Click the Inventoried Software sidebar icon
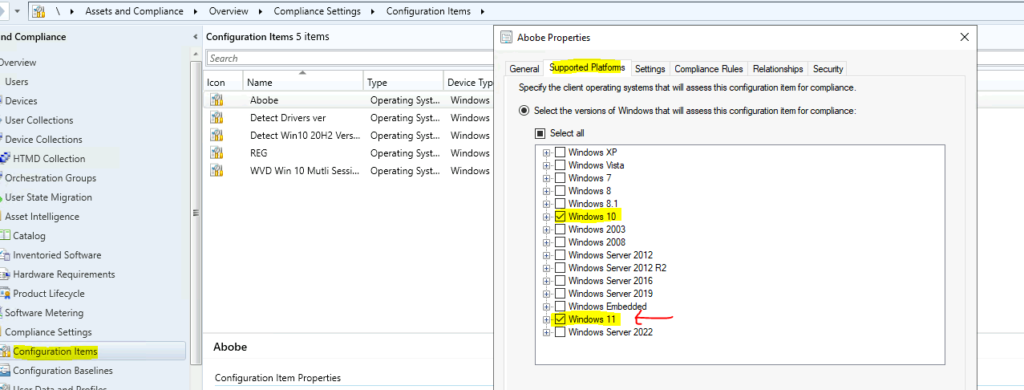This screenshot has width=1024, height=390. click(5, 255)
